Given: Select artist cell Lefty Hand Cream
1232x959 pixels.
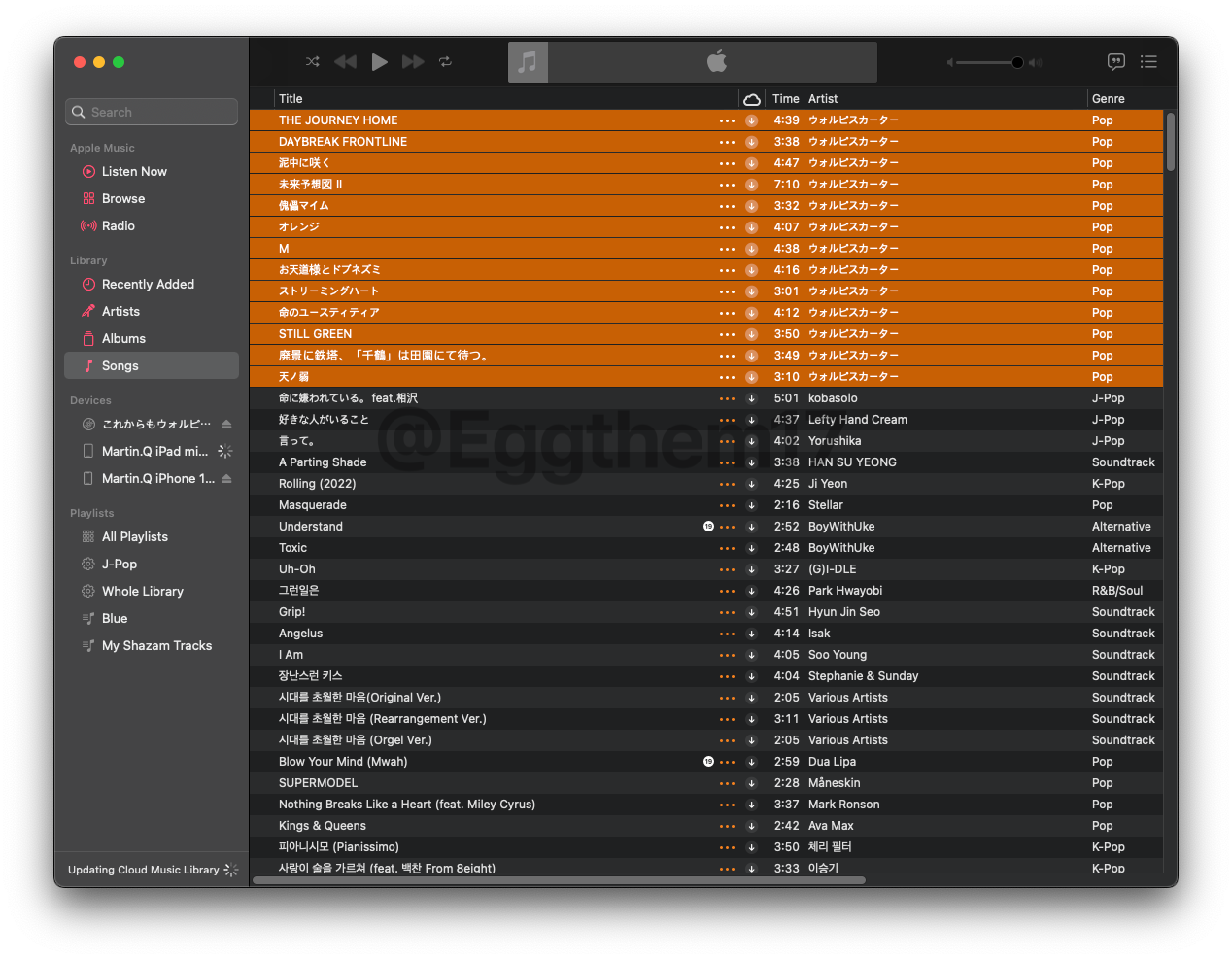Looking at the screenshot, I should 858,420.
